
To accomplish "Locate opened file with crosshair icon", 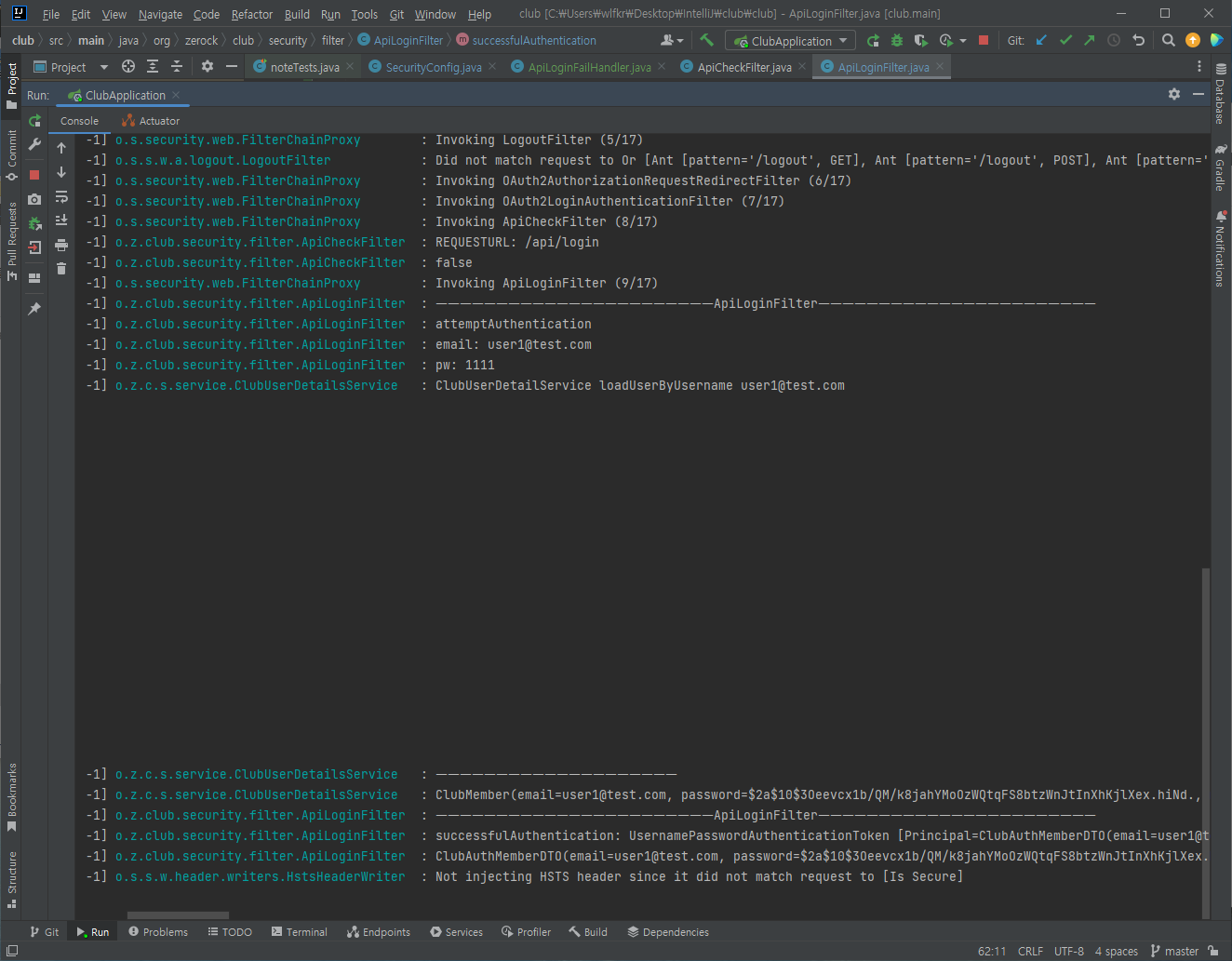I will point(128,66).
